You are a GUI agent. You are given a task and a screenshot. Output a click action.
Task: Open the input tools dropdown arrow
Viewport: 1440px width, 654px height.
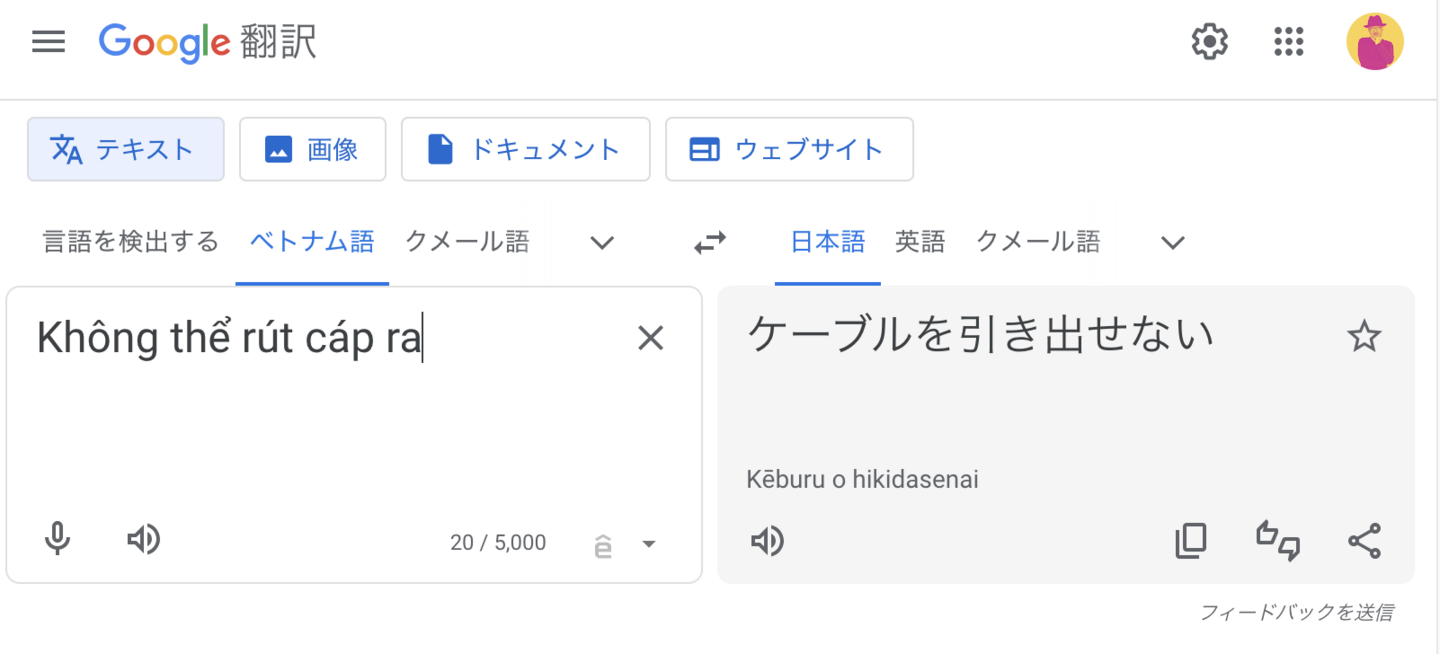[x=649, y=544]
